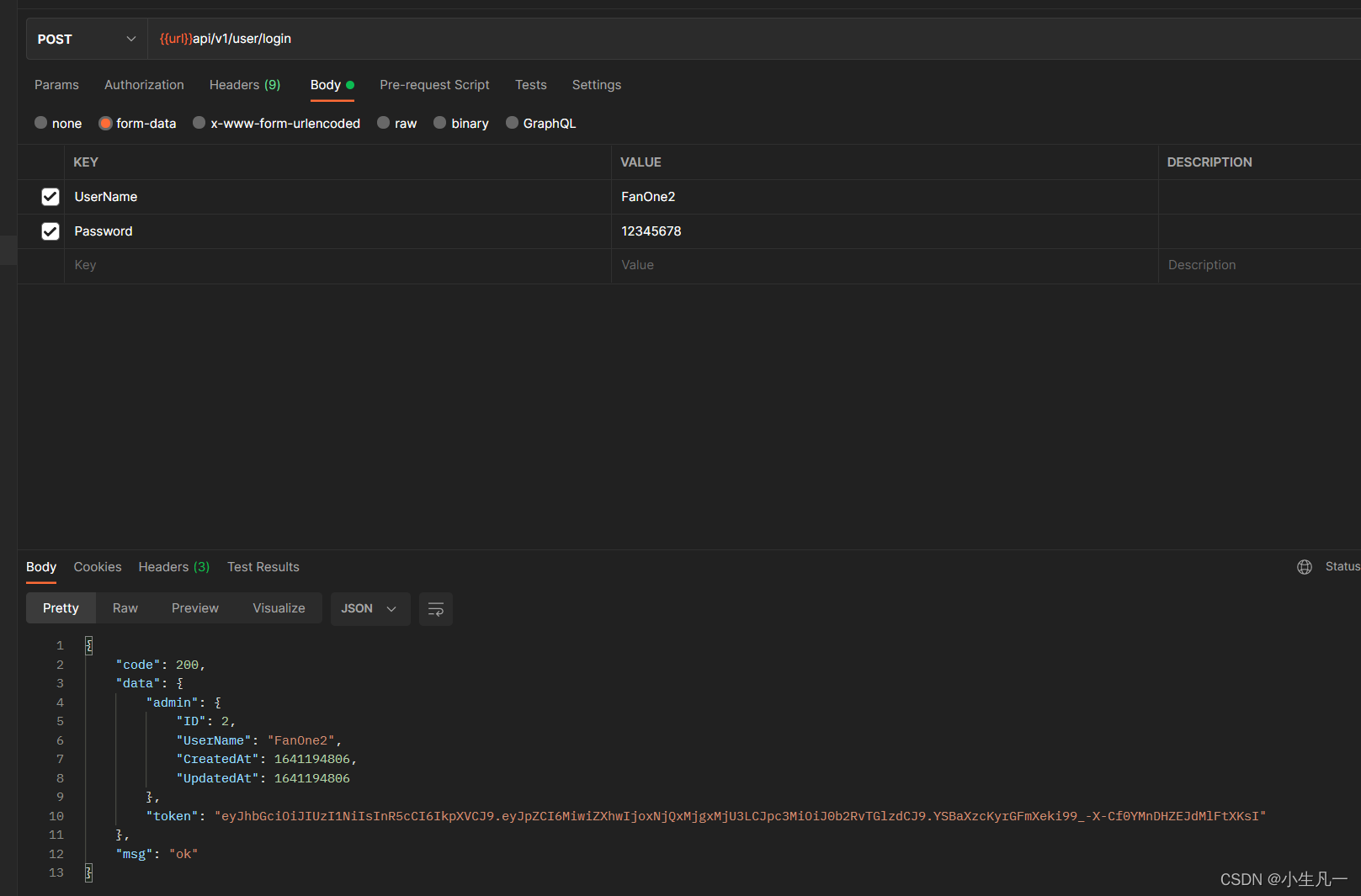Click the globe network icon near Status
Screen dimensions: 1361x896
coord(1305,567)
